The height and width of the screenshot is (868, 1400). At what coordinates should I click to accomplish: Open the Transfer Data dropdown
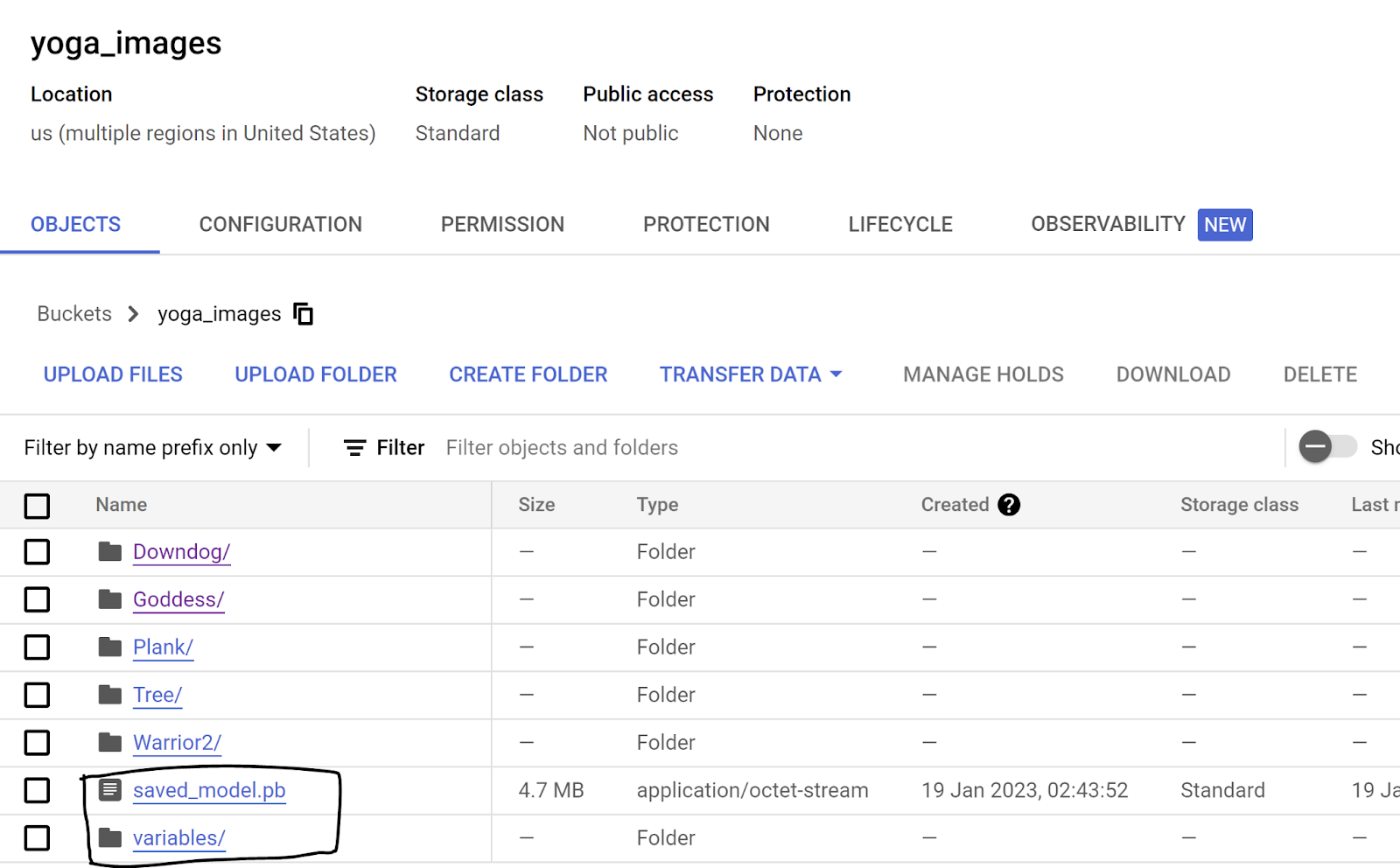coord(750,374)
